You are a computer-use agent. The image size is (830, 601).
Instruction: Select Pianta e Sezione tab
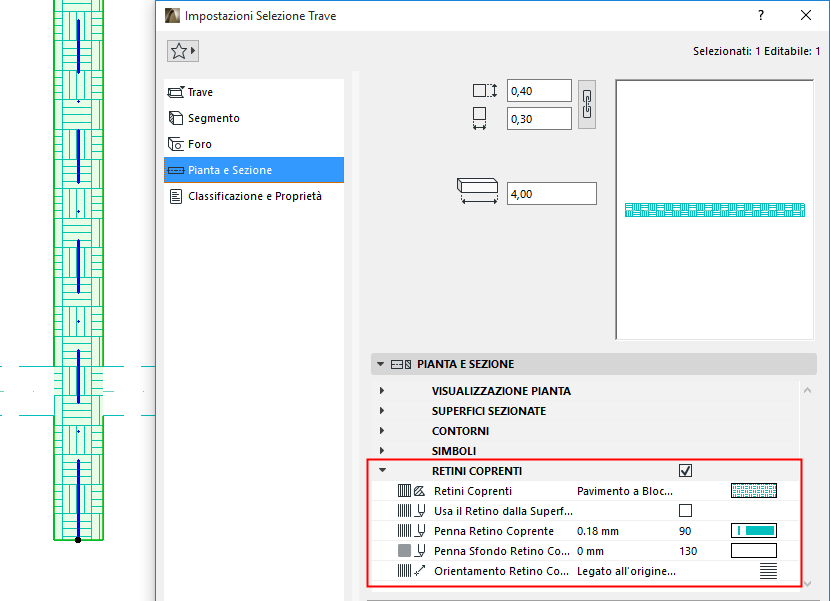(x=254, y=170)
